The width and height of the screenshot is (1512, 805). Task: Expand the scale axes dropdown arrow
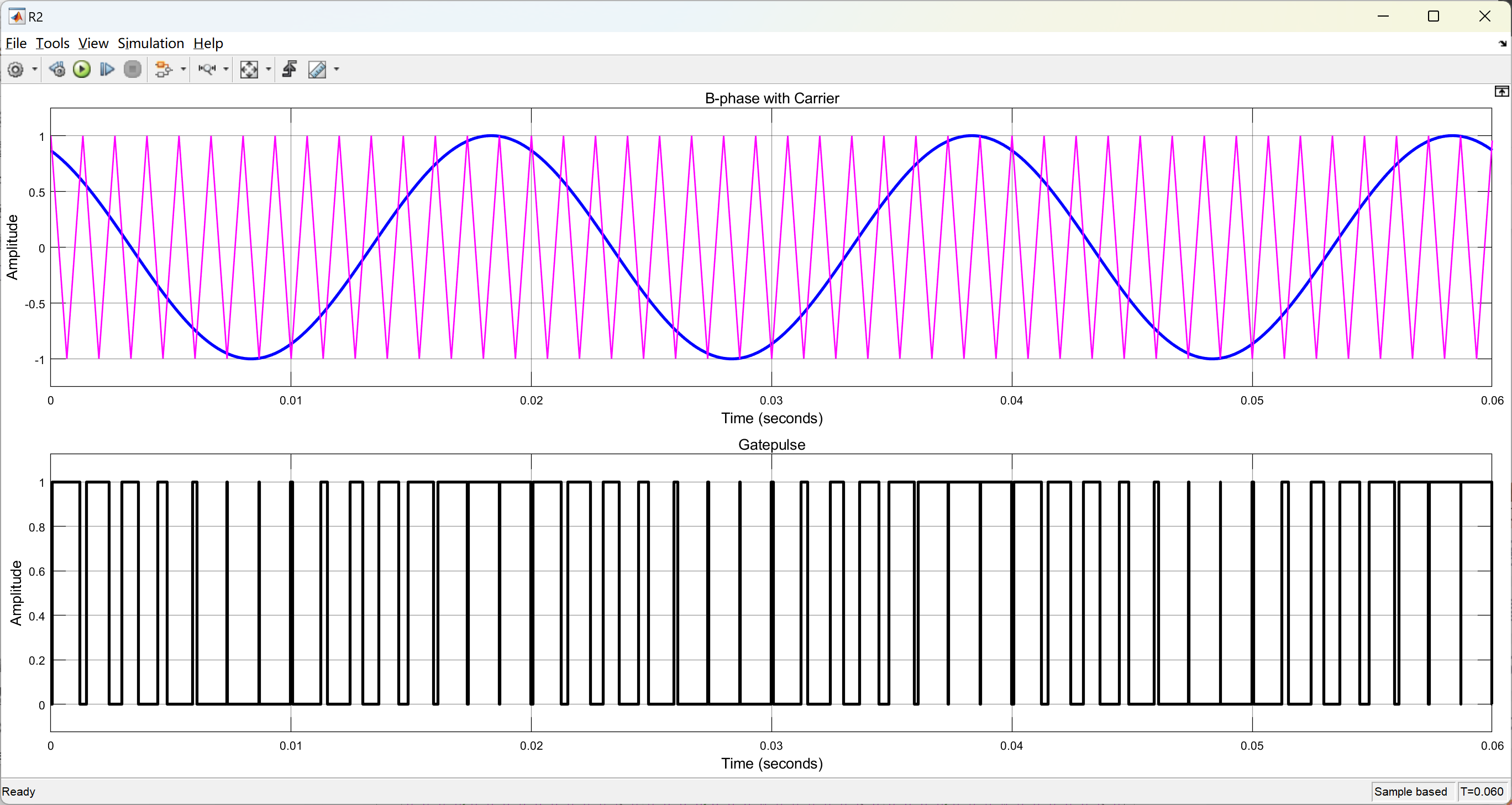pyautogui.click(x=268, y=70)
